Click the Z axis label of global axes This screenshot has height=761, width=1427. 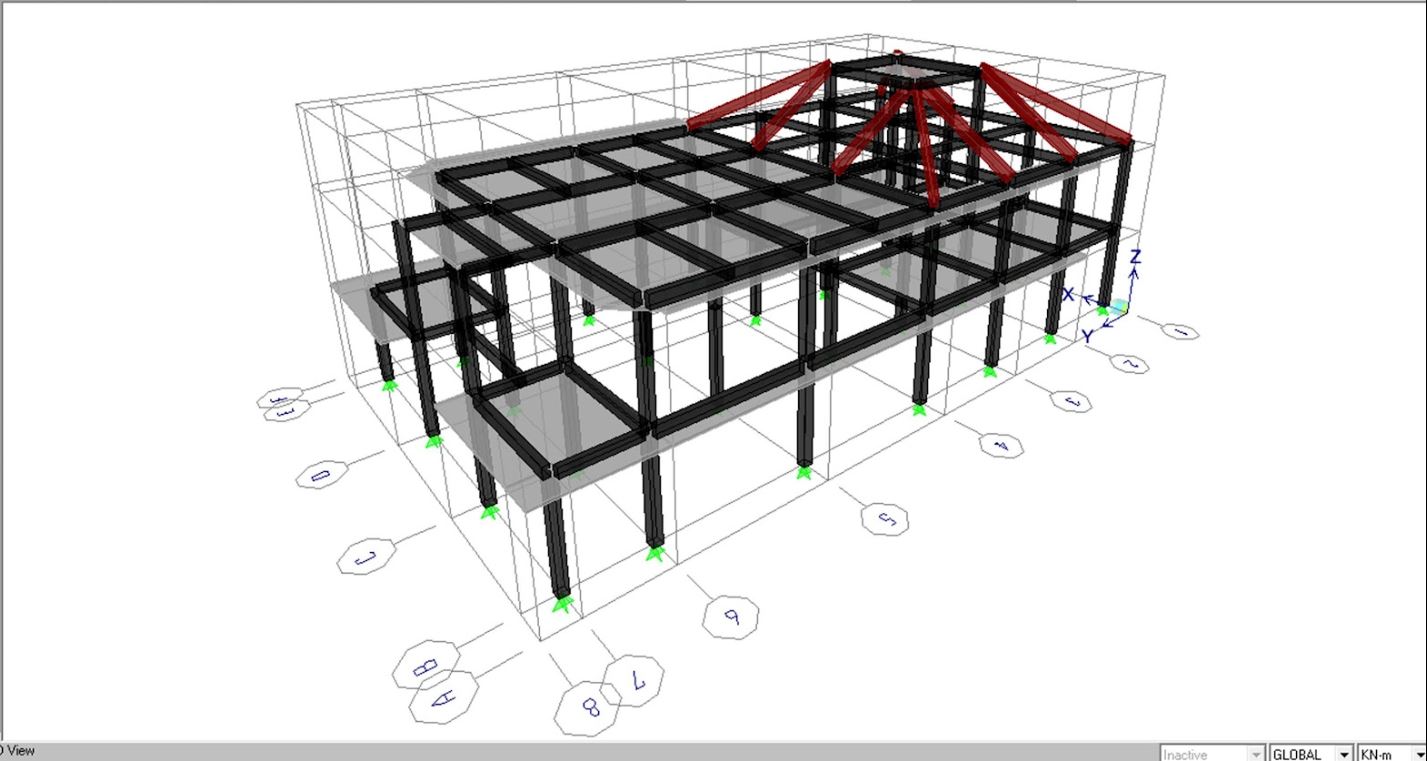coord(1134,257)
